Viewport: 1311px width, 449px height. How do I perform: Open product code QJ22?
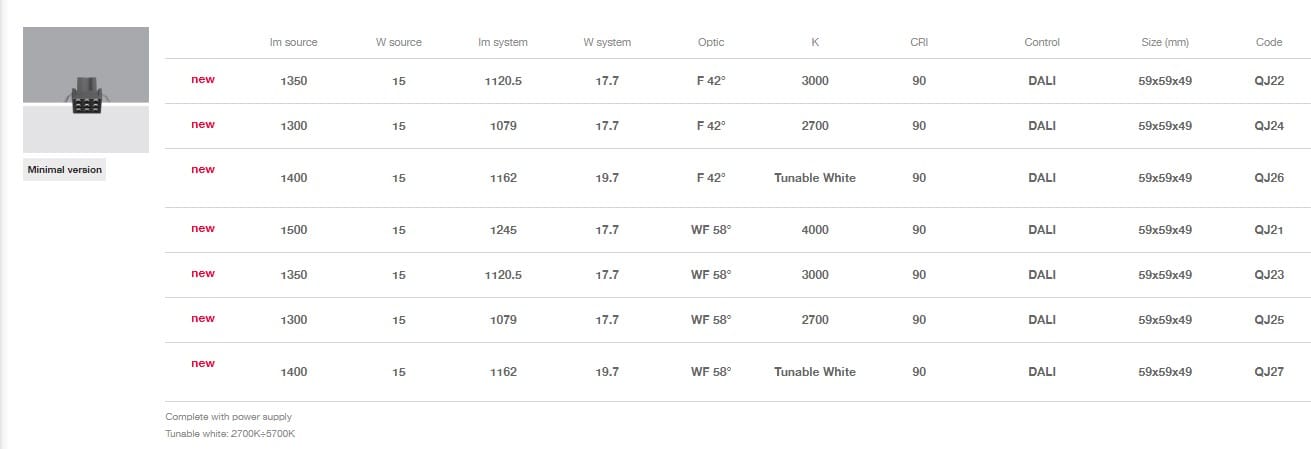point(1268,81)
